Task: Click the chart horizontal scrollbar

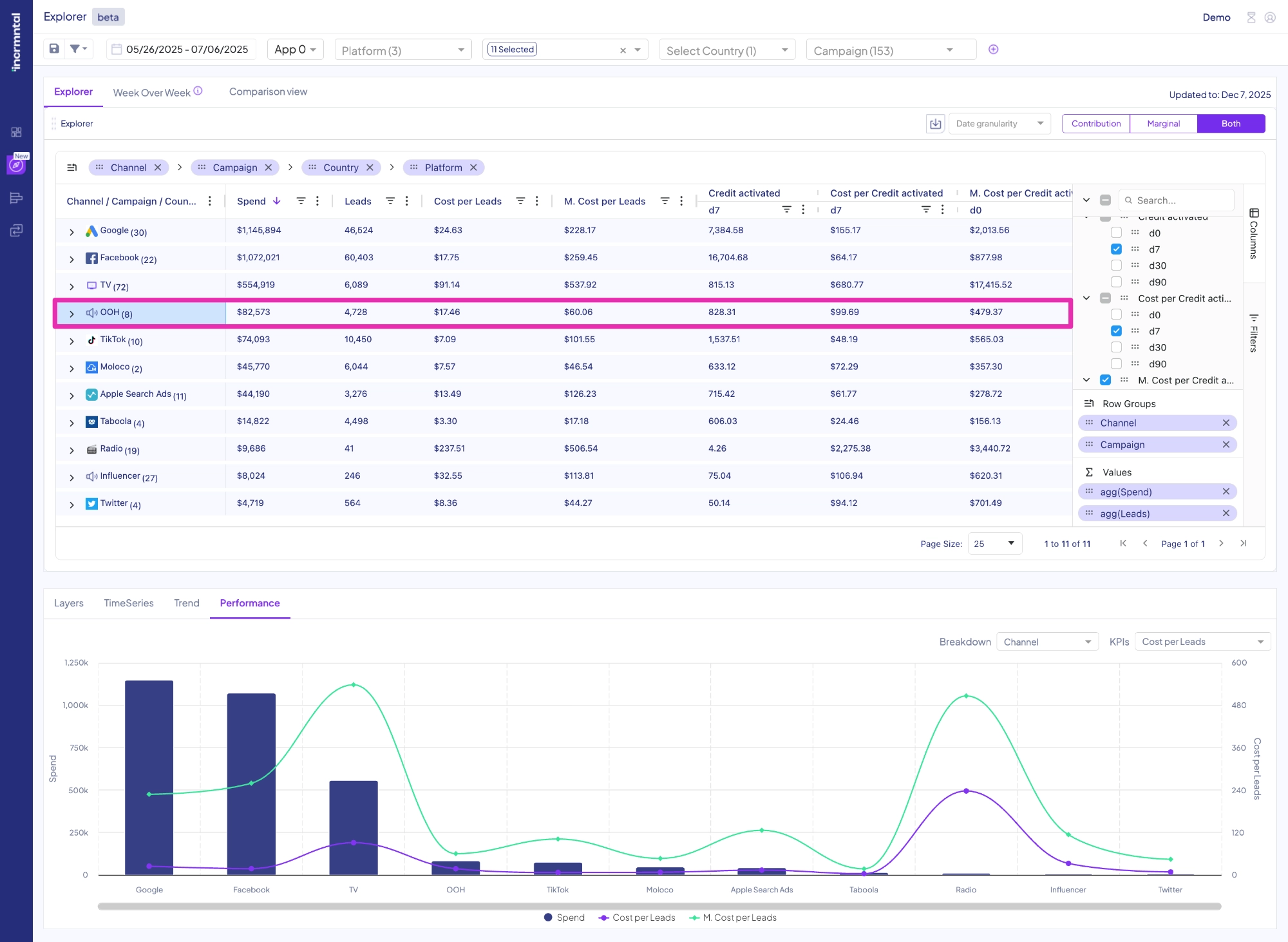Action: (659, 906)
